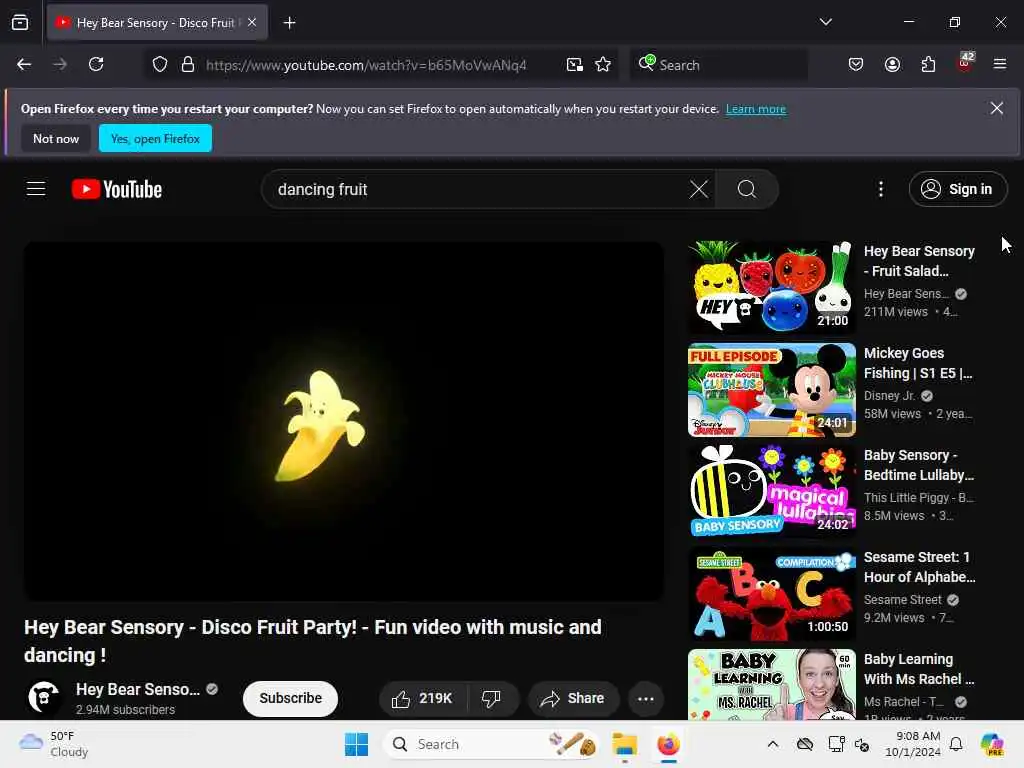Subscribe to Hey Bear Sensory channel
Screen dimensions: 1024x768
(x=291, y=698)
